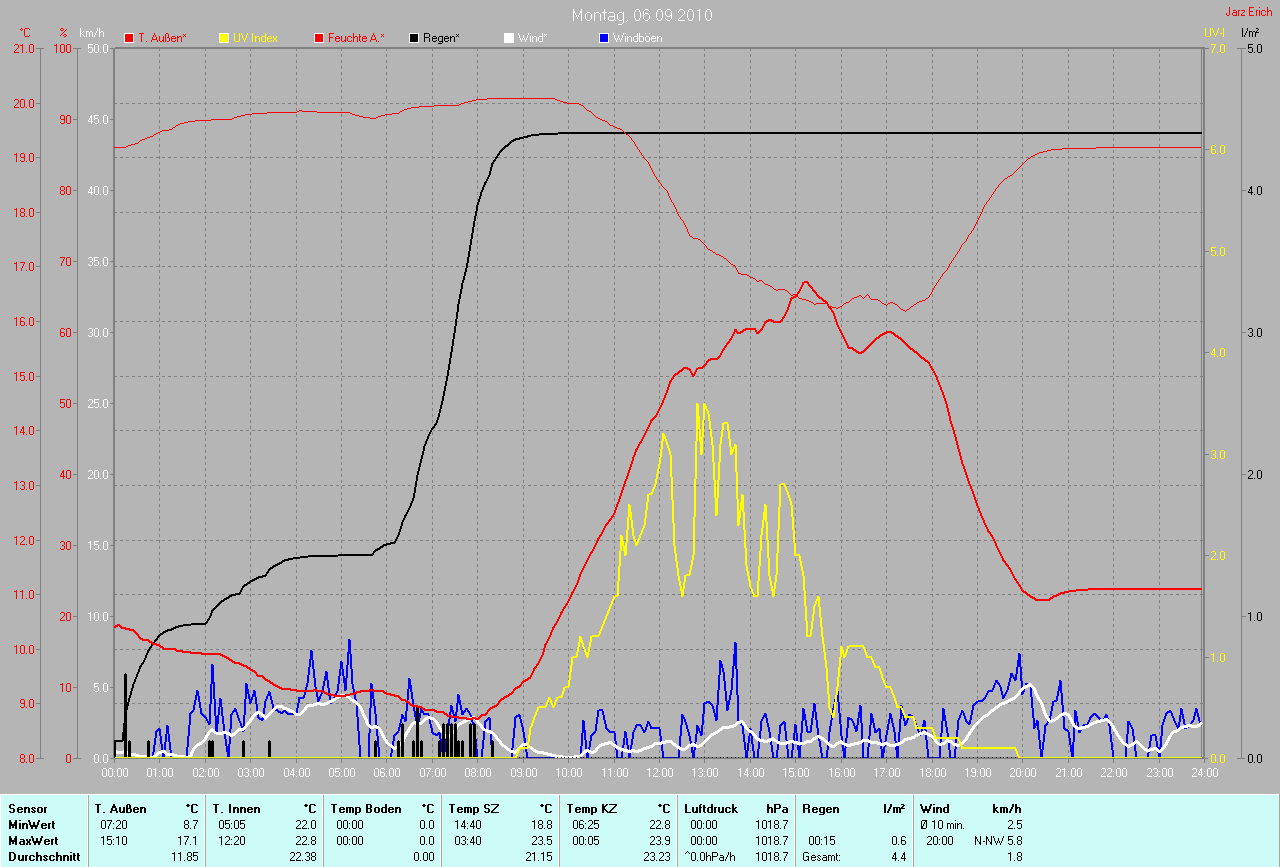Click the 'Temp Boden' column header
The height and width of the screenshot is (867, 1280).
[x=366, y=808]
